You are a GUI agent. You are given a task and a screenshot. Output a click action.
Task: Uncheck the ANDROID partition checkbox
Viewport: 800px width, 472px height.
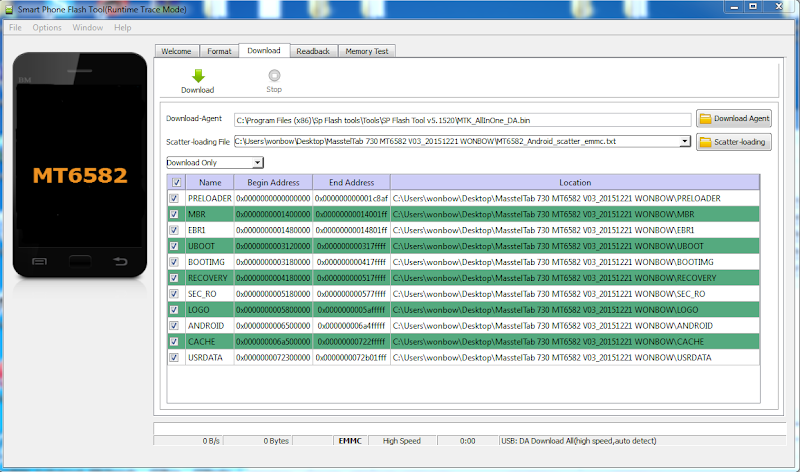[x=174, y=326]
